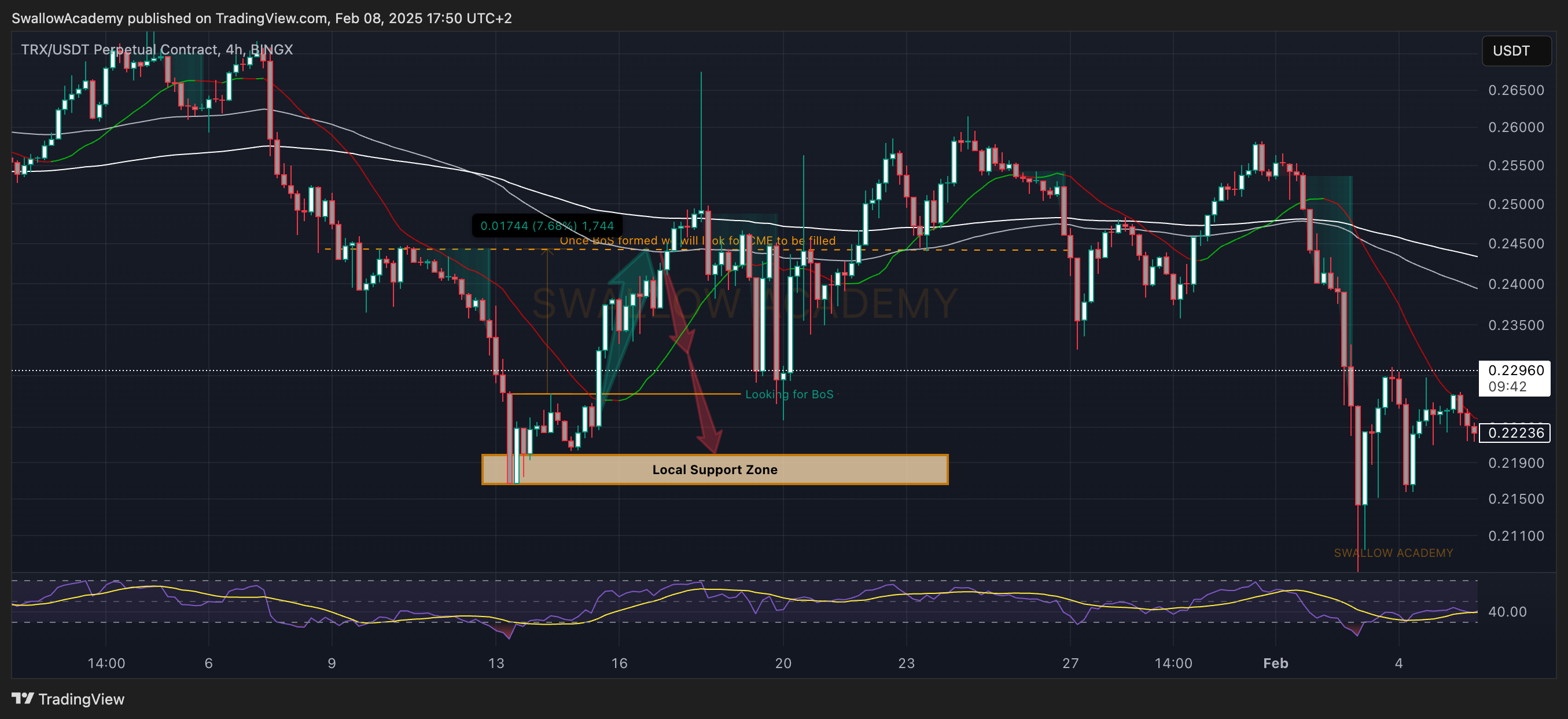This screenshot has width=1568, height=719.
Task: Click the 13 date label
Action: [x=496, y=663]
